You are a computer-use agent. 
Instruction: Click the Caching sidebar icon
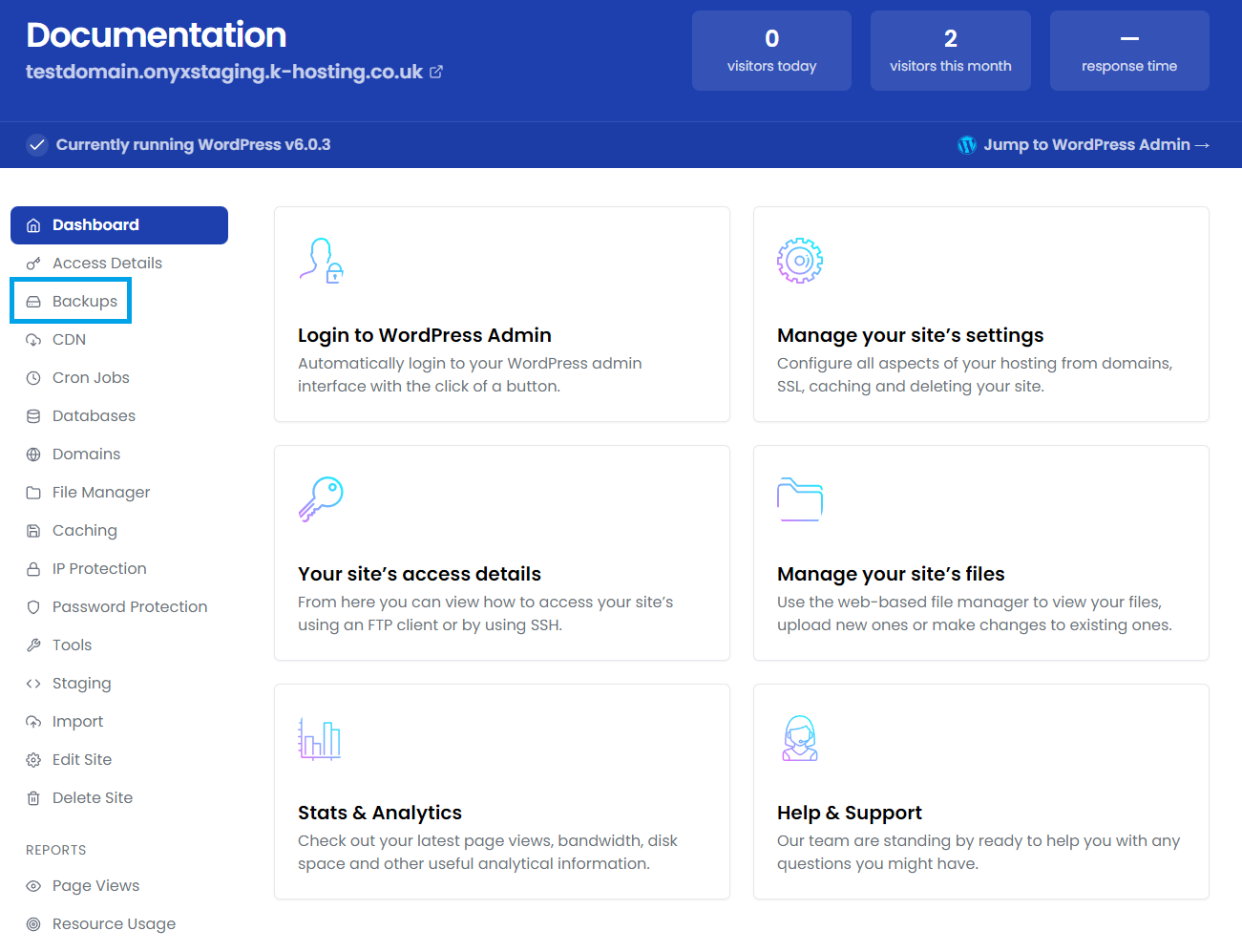coord(34,530)
